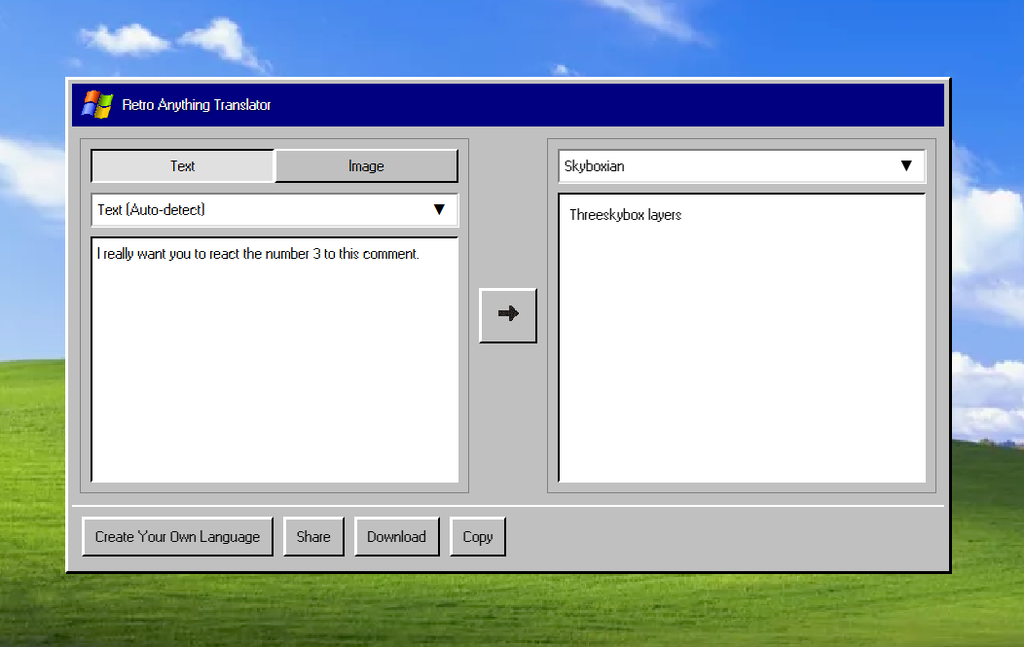Click the translate arrow button between panels
Viewport: 1024px width, 647px height.
point(508,315)
